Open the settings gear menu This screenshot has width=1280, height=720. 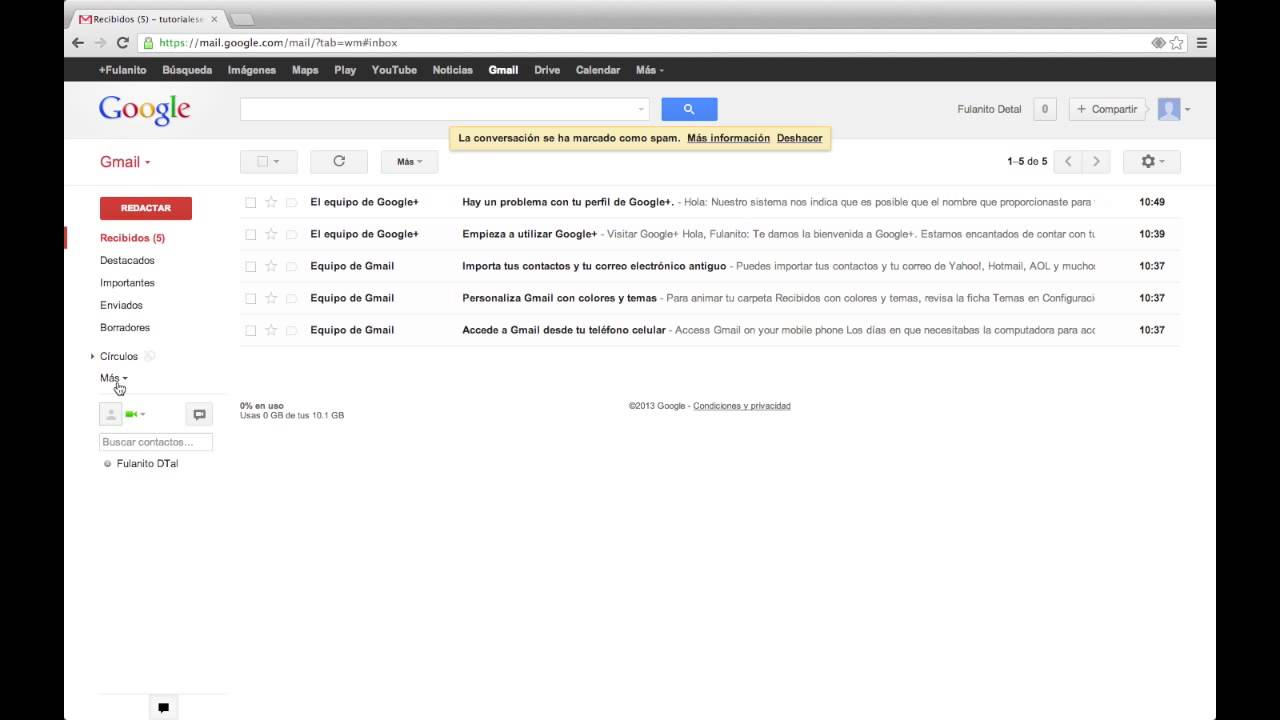pyautogui.click(x=1152, y=161)
